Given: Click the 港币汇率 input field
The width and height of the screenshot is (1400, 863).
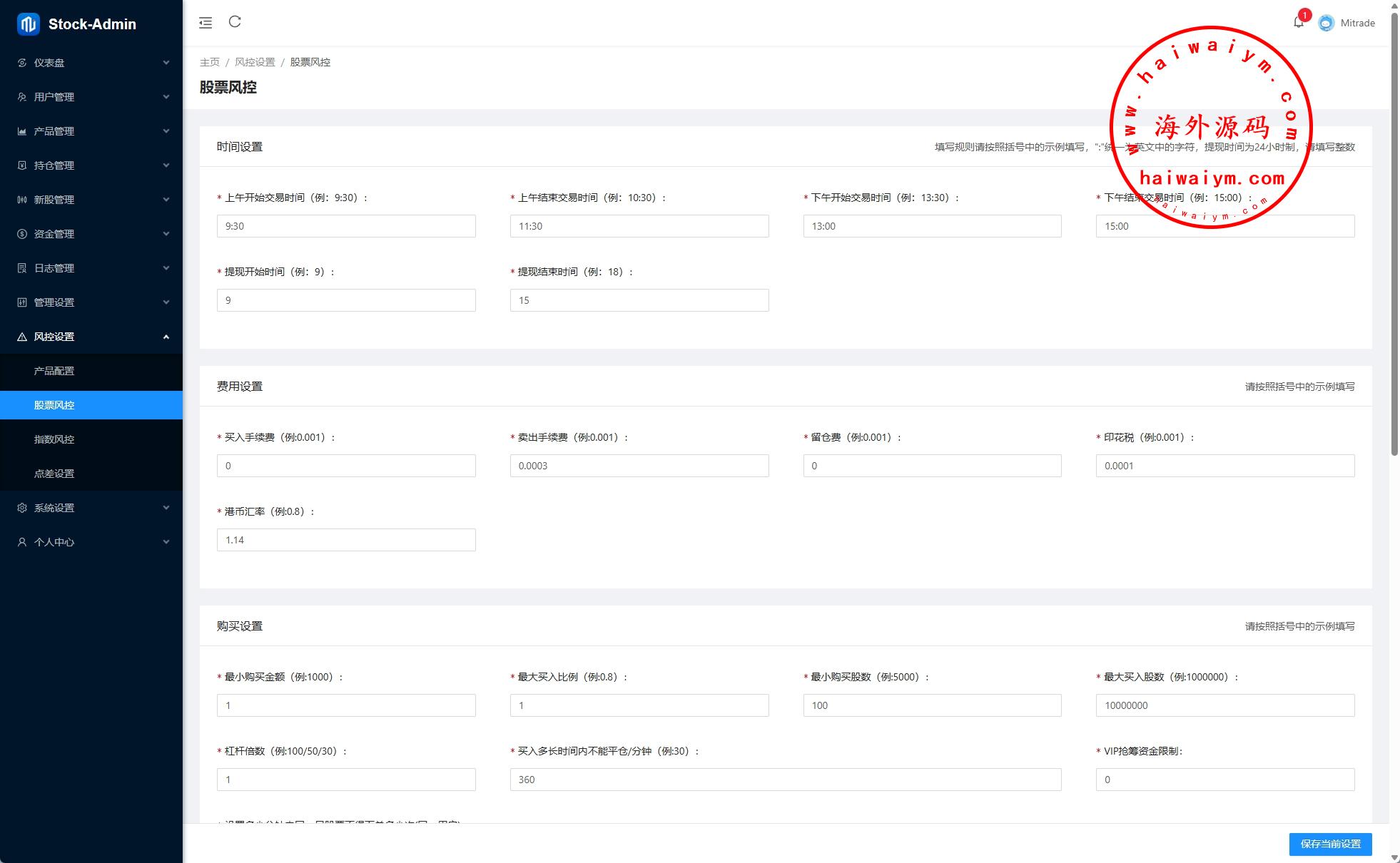Looking at the screenshot, I should pos(346,540).
